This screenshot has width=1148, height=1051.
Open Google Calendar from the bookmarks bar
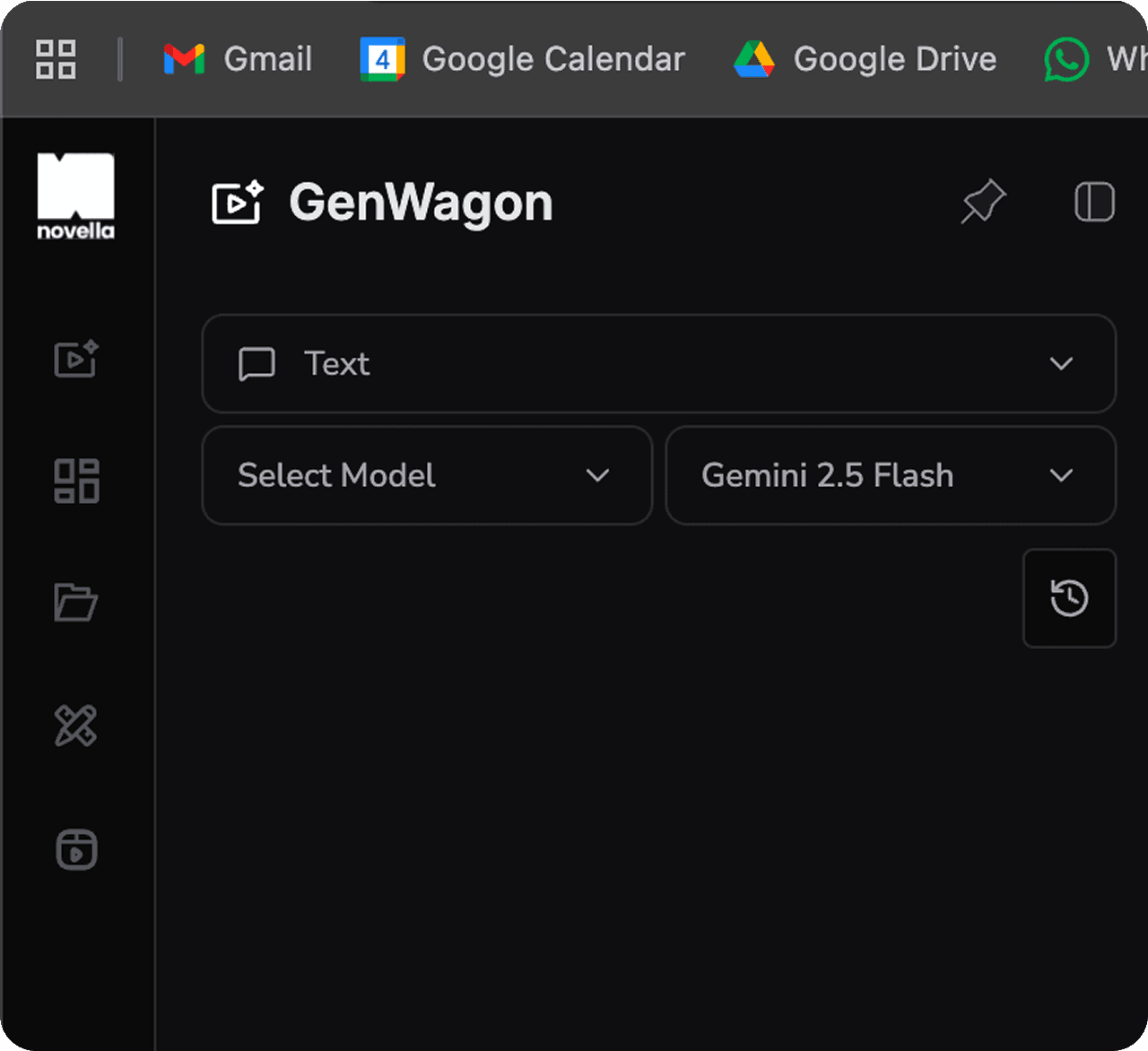pos(522,58)
